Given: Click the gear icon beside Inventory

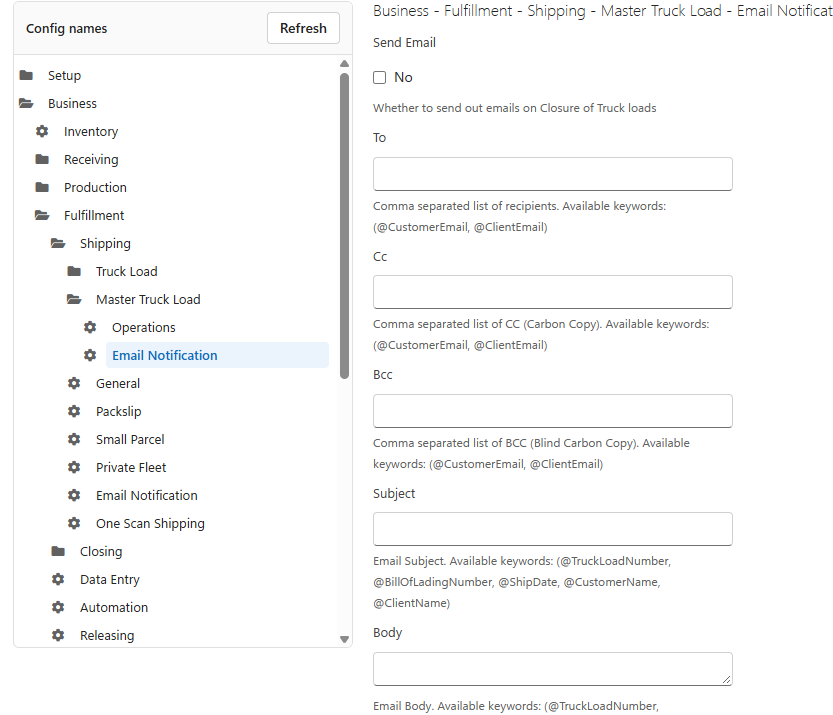Looking at the screenshot, I should pos(42,131).
